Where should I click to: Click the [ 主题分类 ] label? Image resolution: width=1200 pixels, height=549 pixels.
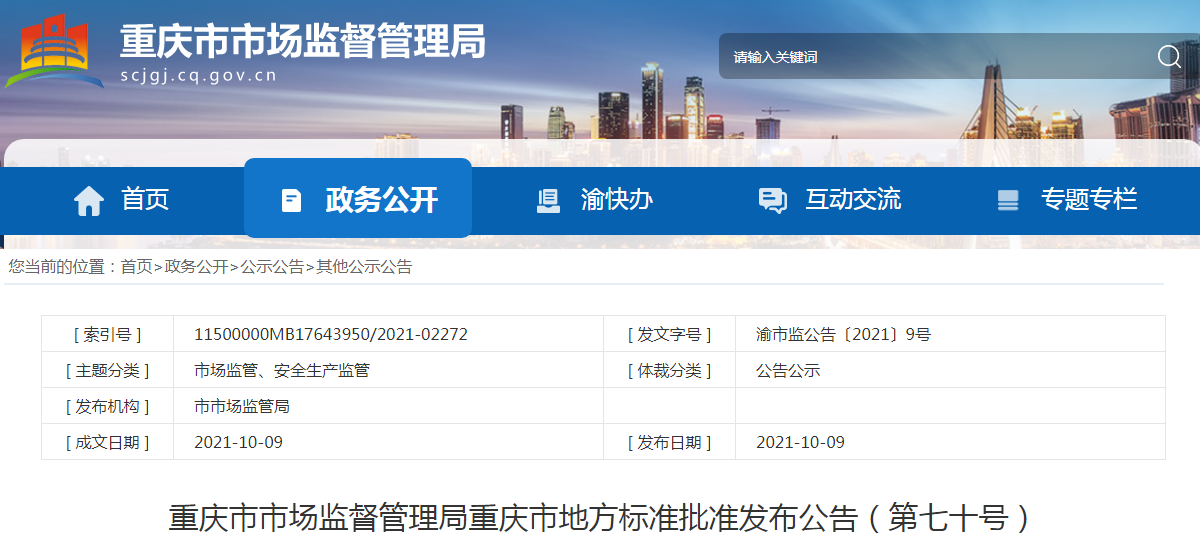[x=108, y=370]
